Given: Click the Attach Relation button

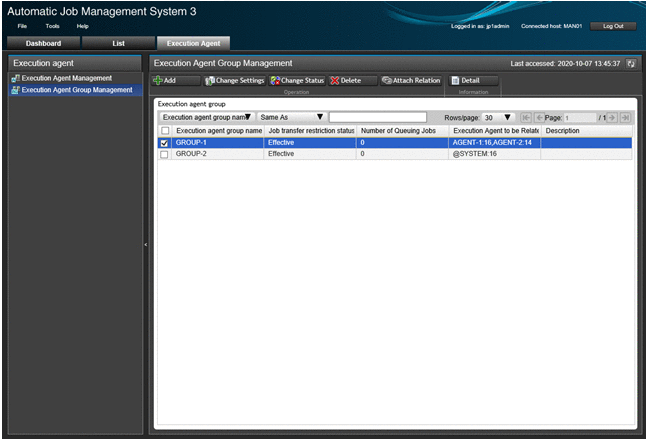Looking at the screenshot, I should click(x=411, y=80).
